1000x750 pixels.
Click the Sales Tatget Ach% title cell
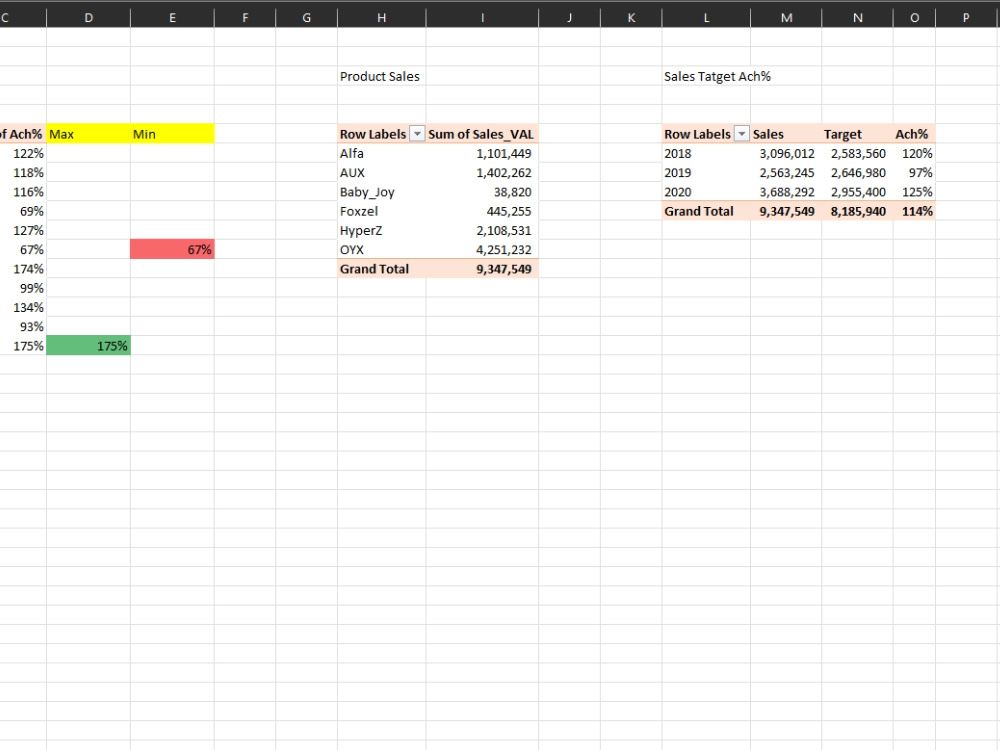point(717,77)
